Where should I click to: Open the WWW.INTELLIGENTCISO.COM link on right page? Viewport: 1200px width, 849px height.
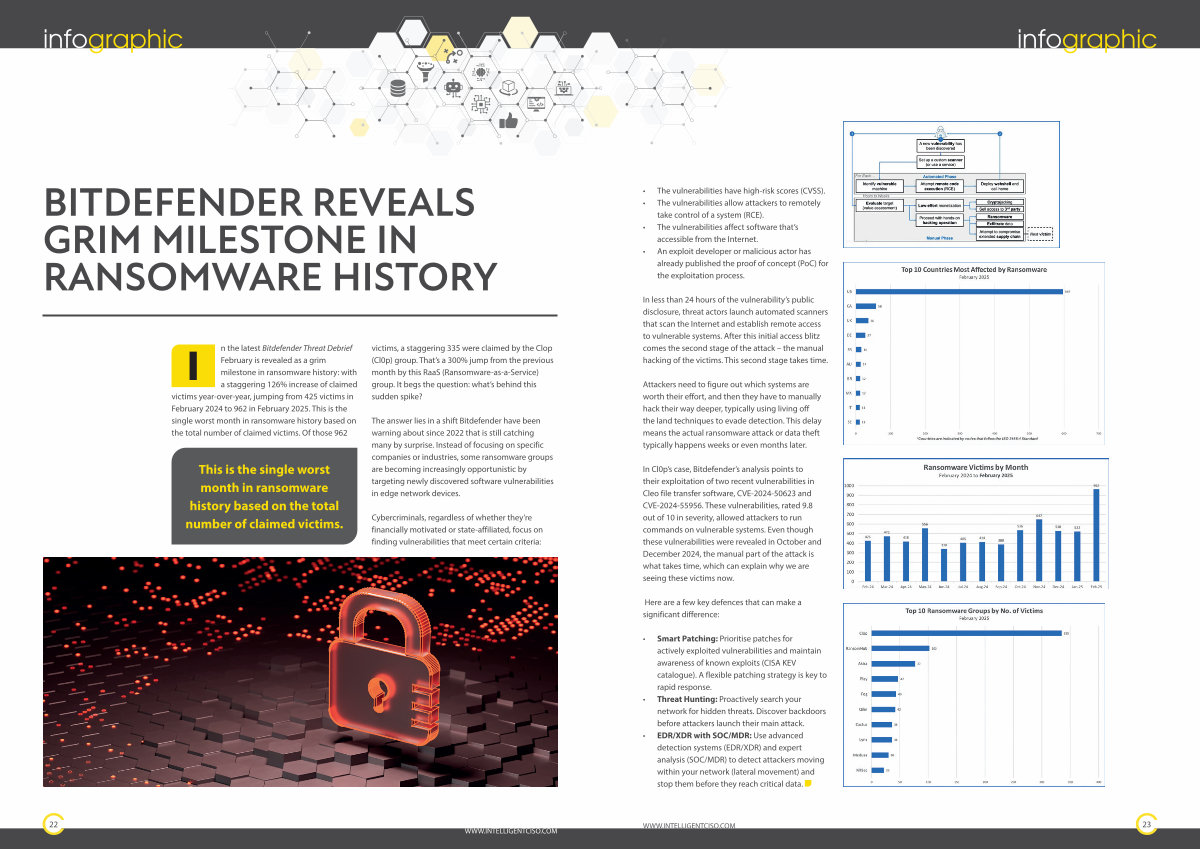689,825
